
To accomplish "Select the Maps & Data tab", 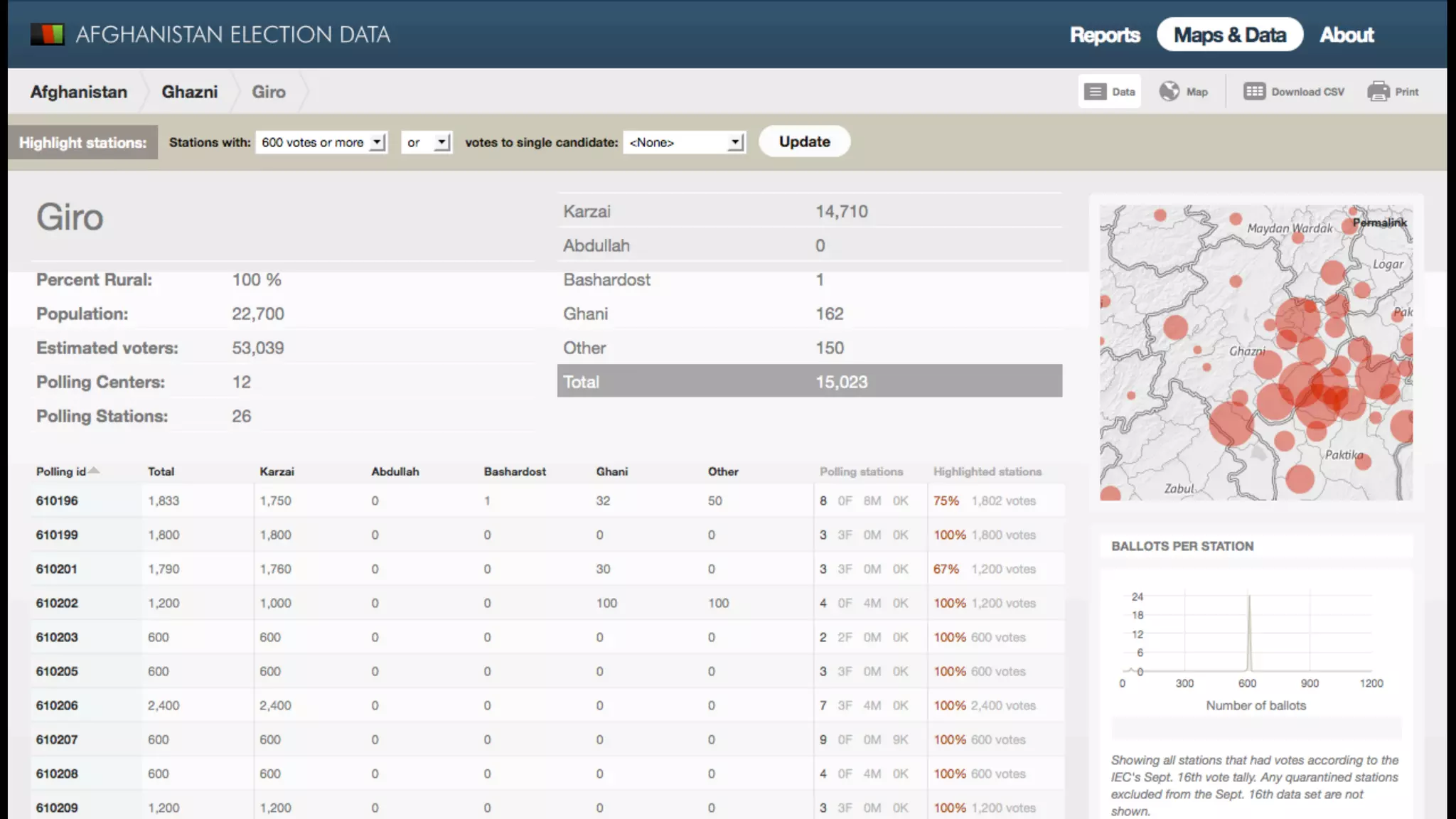I will [x=1229, y=35].
